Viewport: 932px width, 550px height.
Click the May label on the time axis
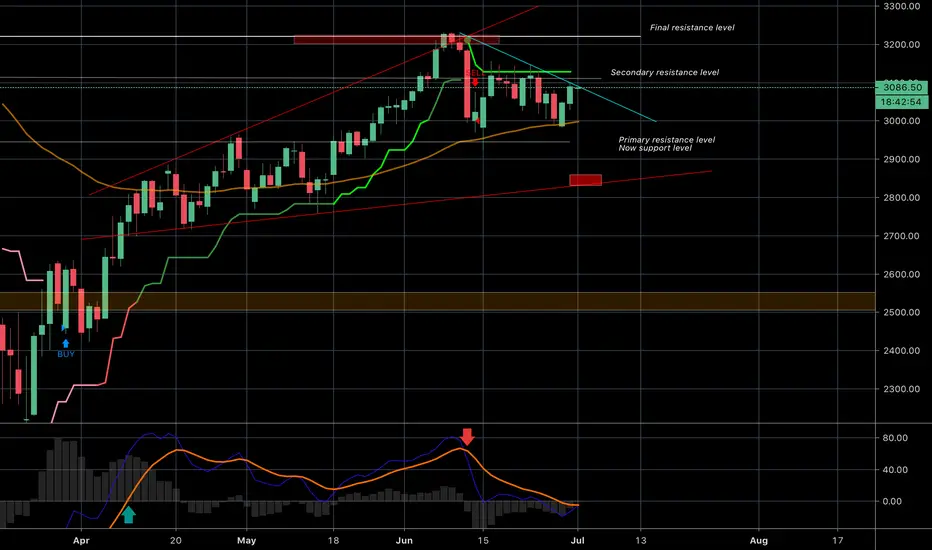tap(246, 540)
